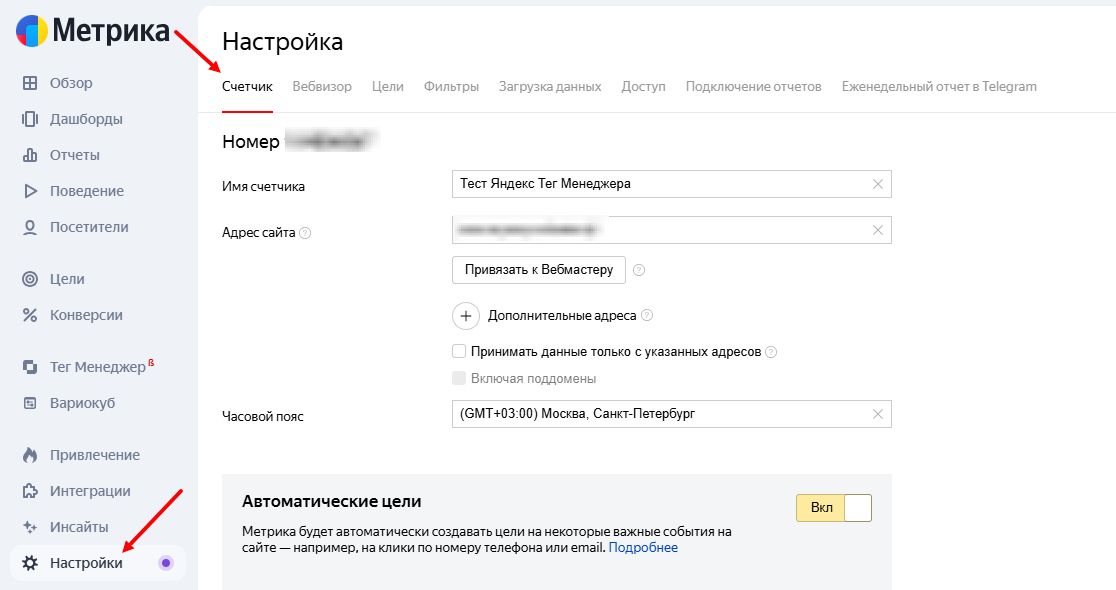Clear the Имя счетчика field with X
The height and width of the screenshot is (590, 1116).
click(x=878, y=184)
